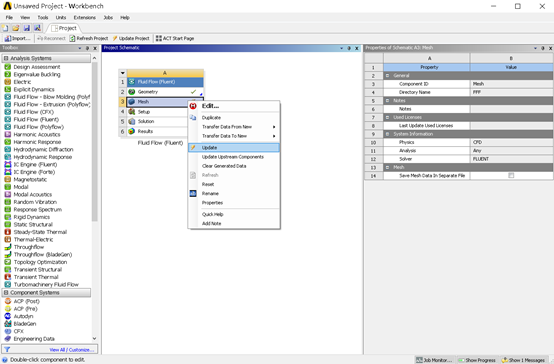Open the ACT Start Page
554x364 pixels.
tap(175, 38)
